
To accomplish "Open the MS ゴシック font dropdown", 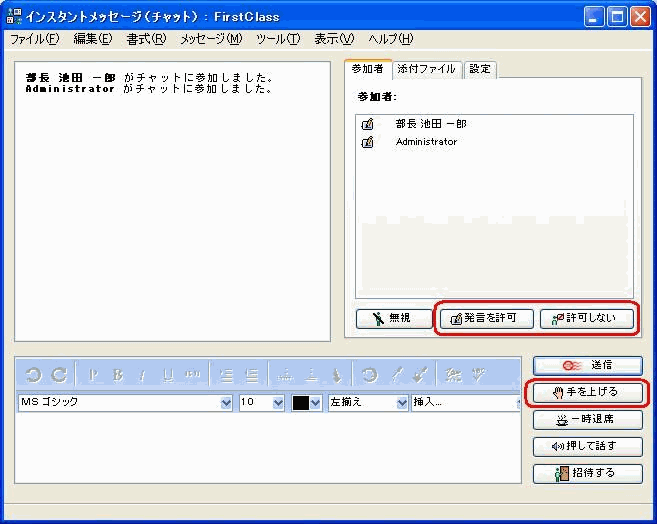I will (x=225, y=403).
